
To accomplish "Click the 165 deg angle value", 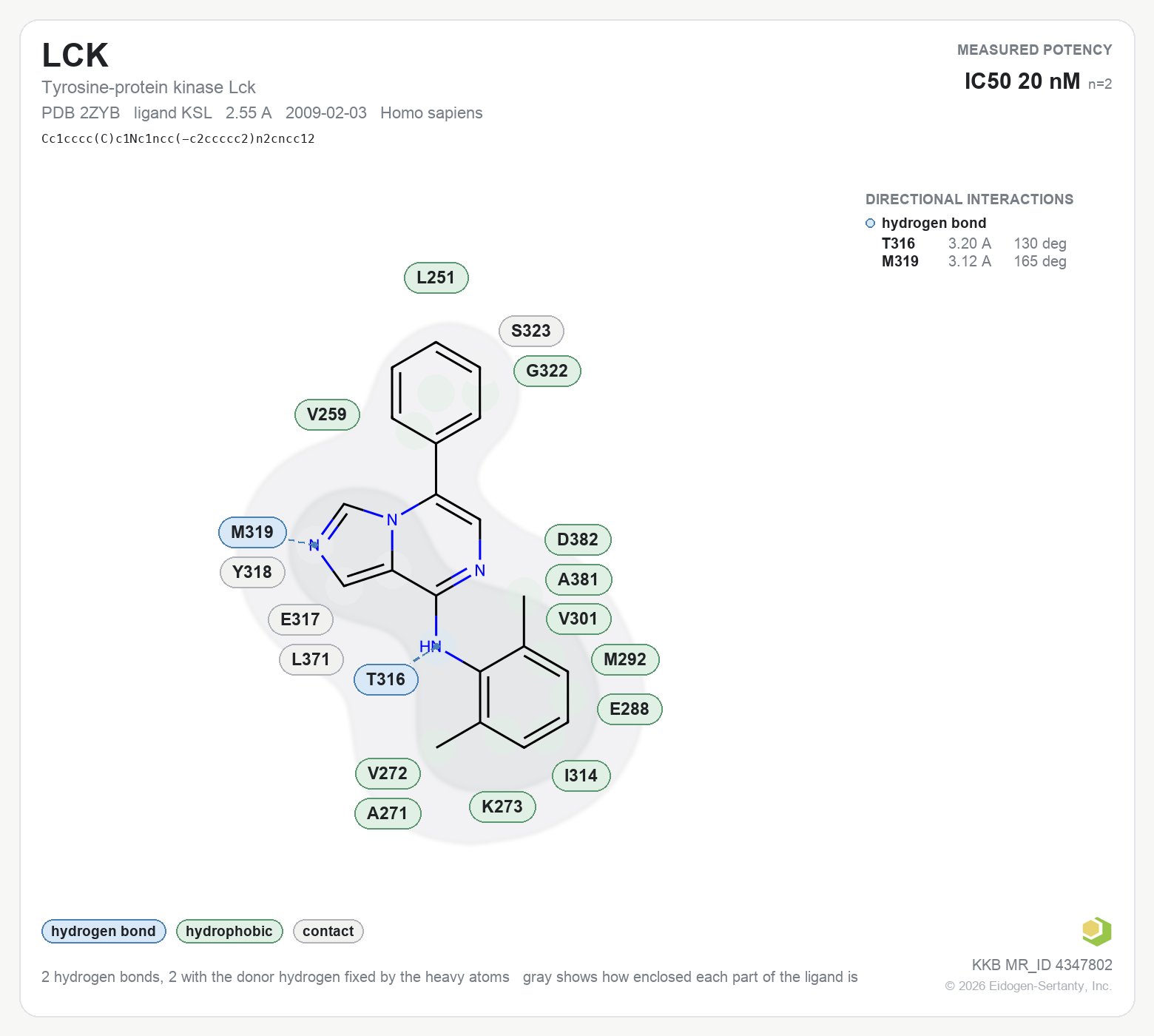I will [1040, 261].
